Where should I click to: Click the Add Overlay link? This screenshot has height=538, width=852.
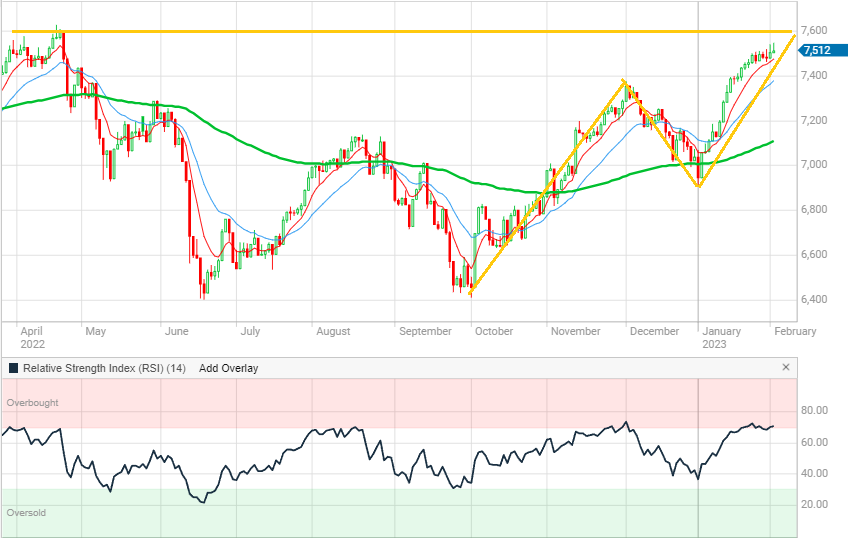(228, 368)
